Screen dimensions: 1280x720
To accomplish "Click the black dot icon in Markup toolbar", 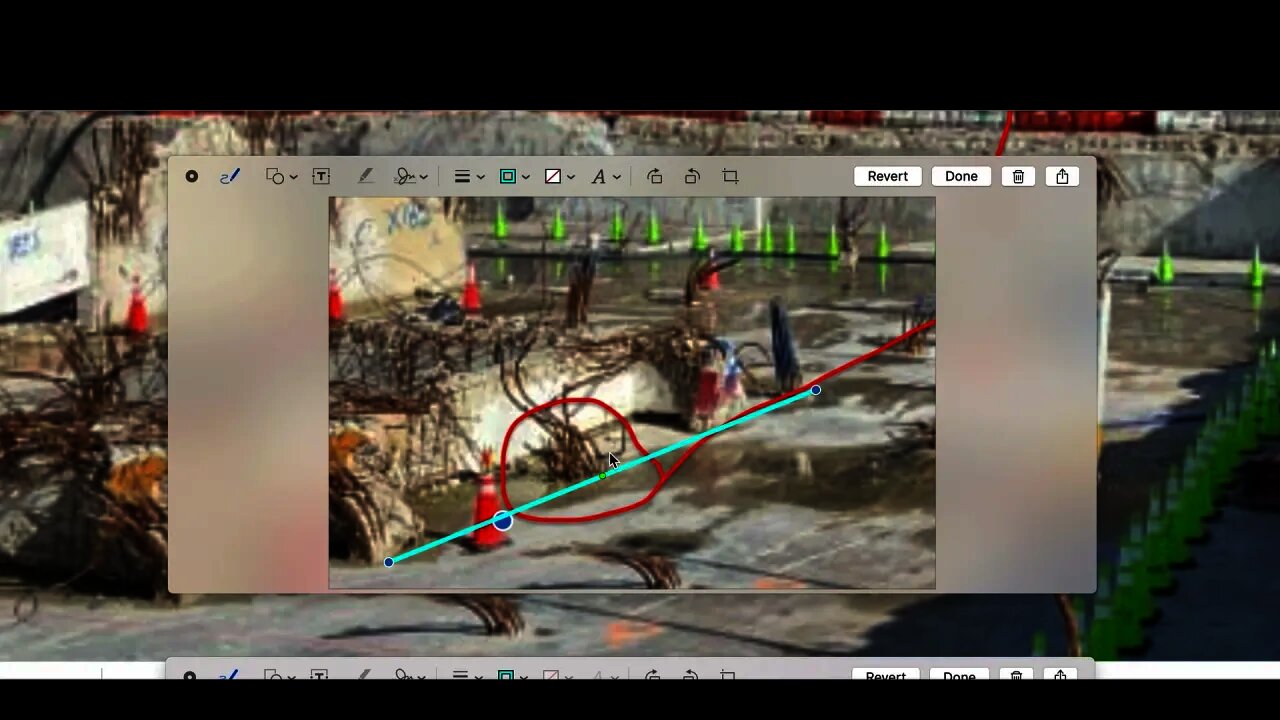I will pos(191,176).
